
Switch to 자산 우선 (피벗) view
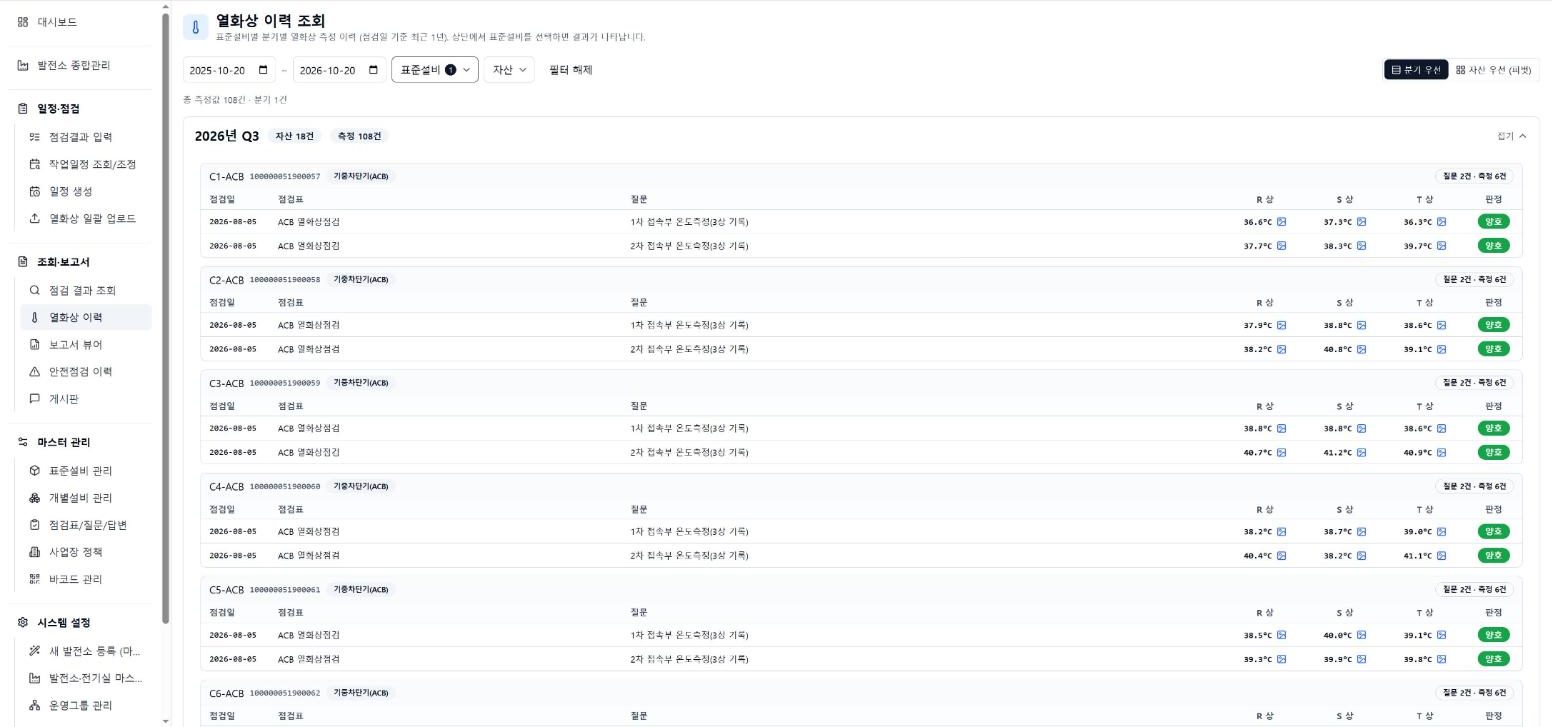point(1494,70)
